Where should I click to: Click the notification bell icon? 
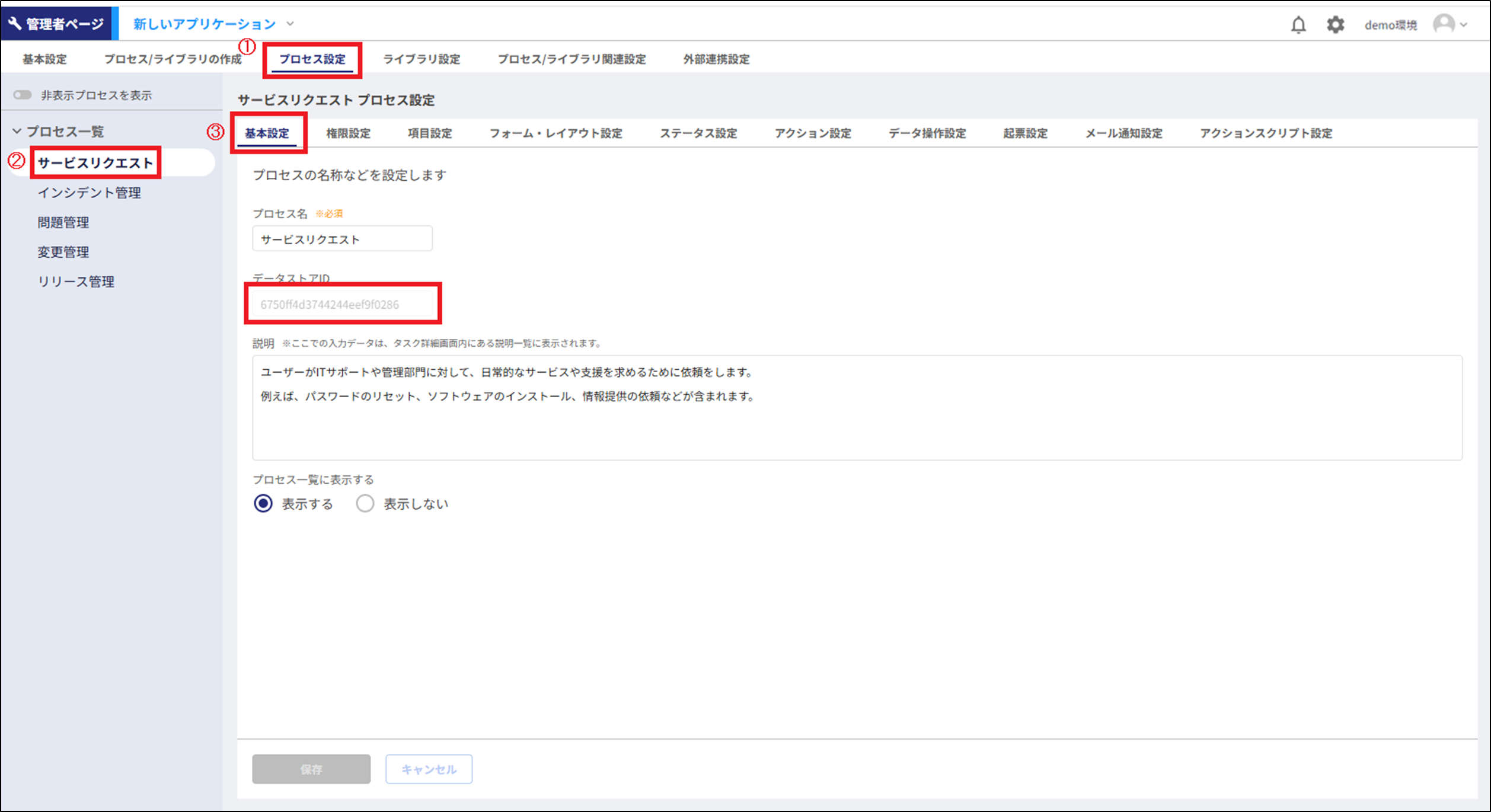tap(1298, 24)
